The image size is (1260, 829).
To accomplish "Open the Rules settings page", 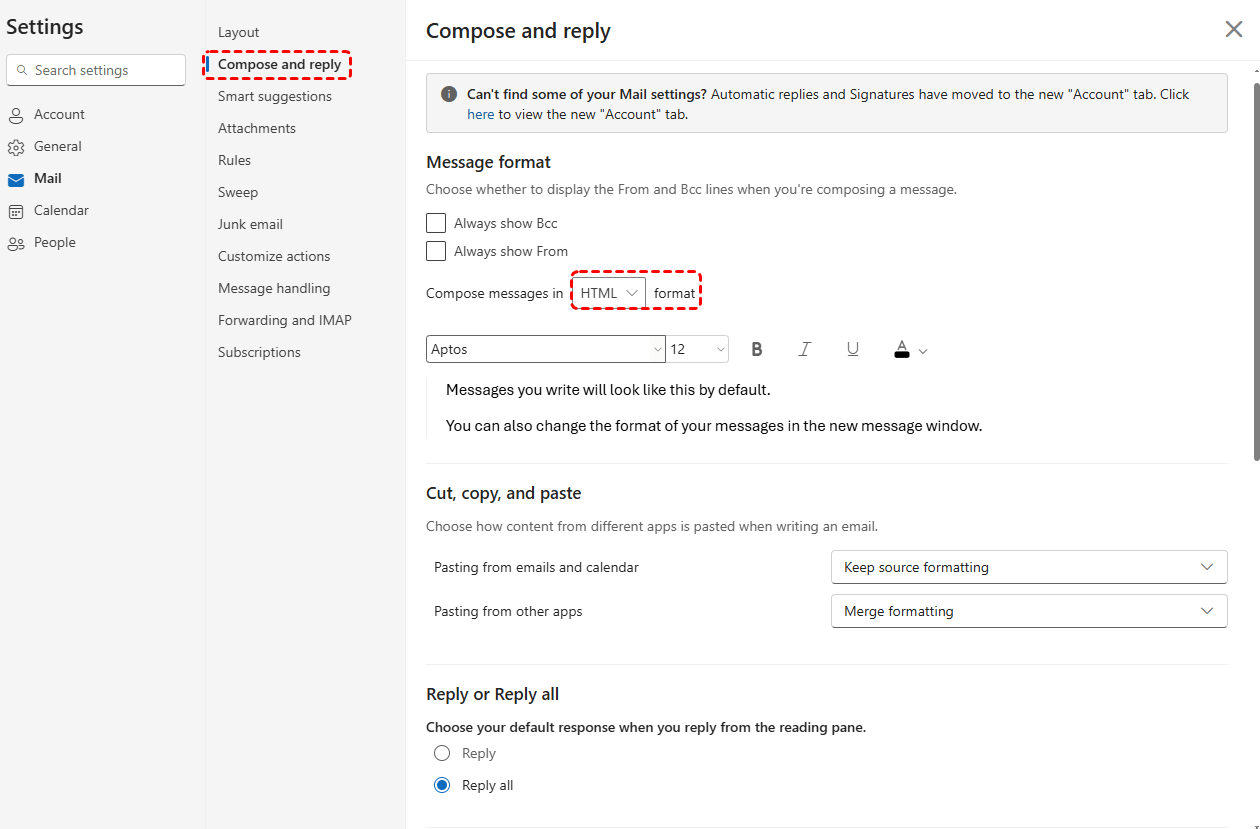I will point(234,160).
